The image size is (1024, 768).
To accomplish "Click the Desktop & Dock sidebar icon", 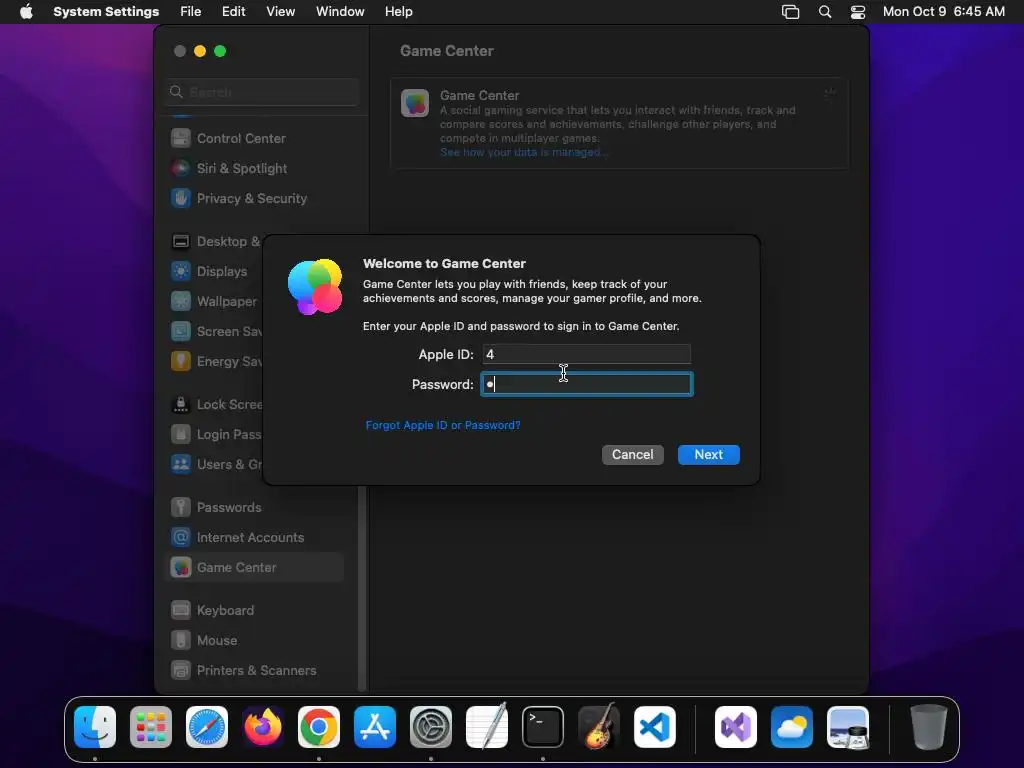I will pos(181,242).
